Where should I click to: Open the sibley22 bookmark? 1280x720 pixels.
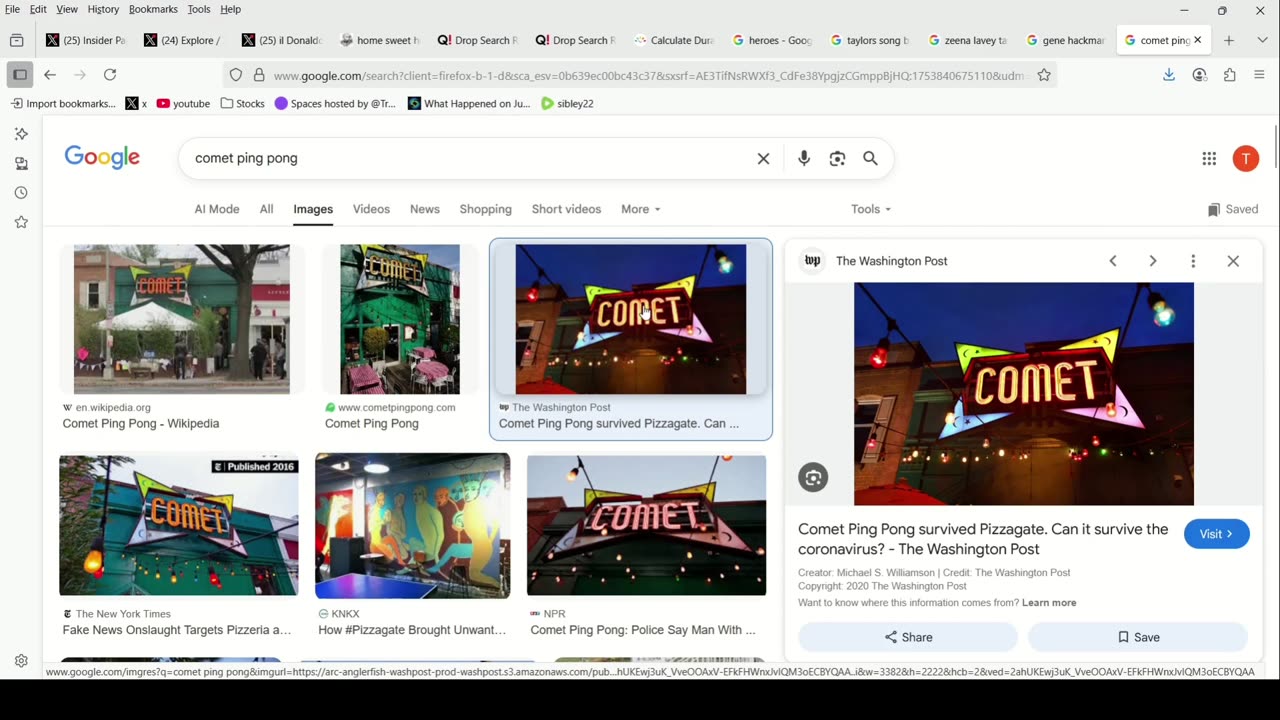[x=567, y=103]
